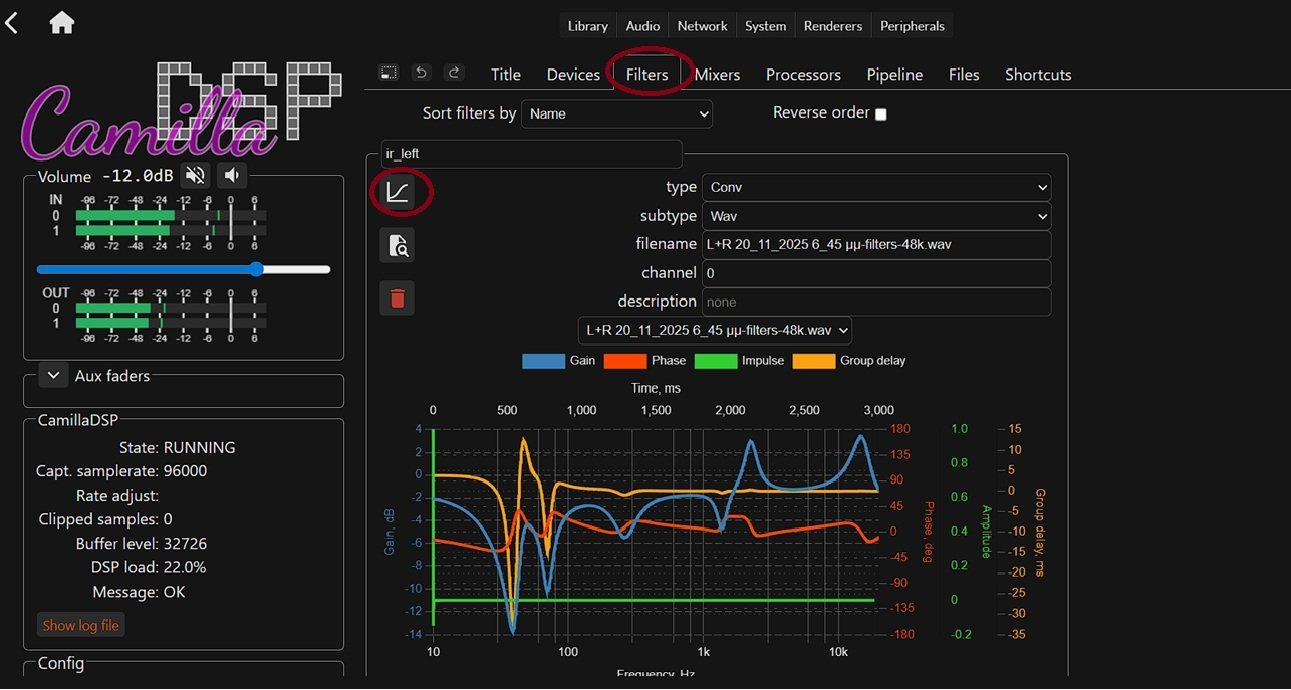Click the undo arrow icon
Screen dimensions: 1291x690
tap(422, 73)
